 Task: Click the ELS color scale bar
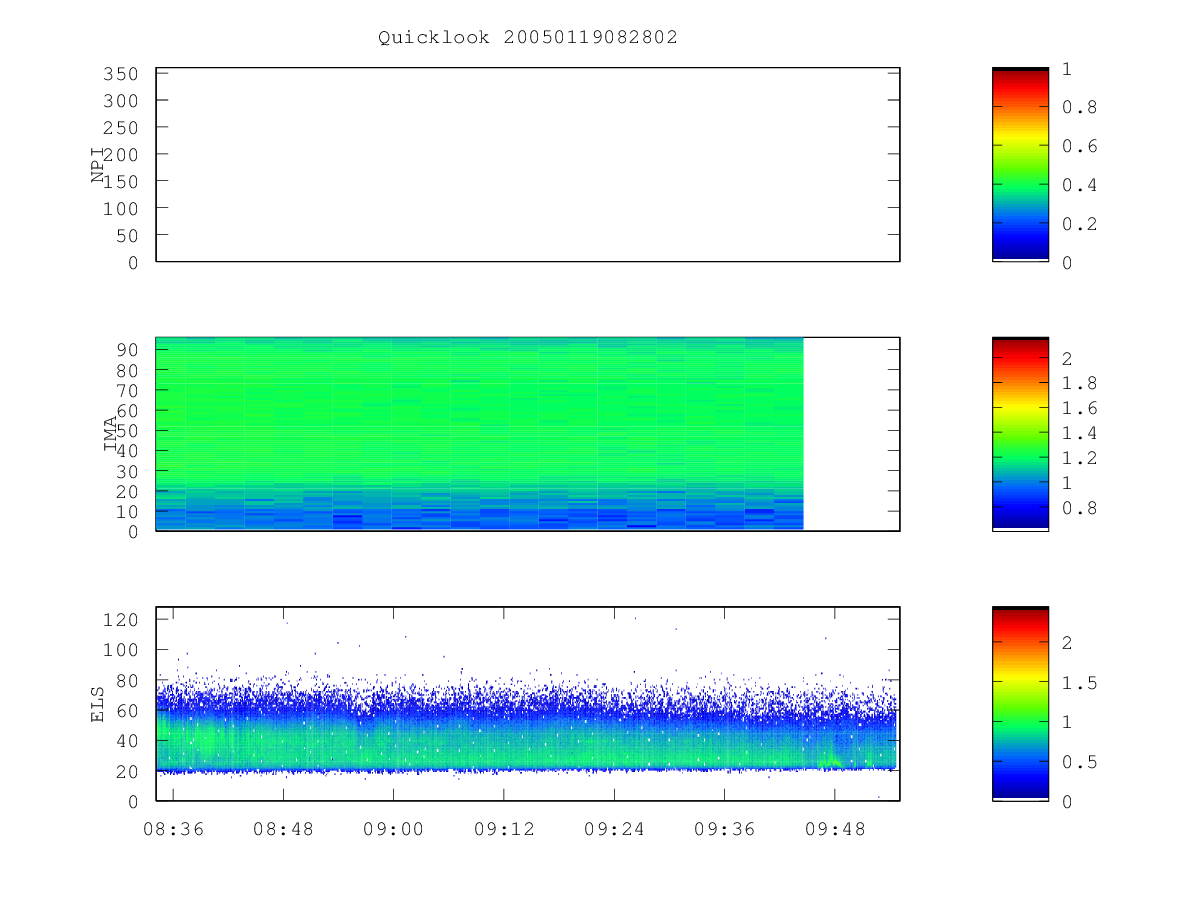(1020, 704)
